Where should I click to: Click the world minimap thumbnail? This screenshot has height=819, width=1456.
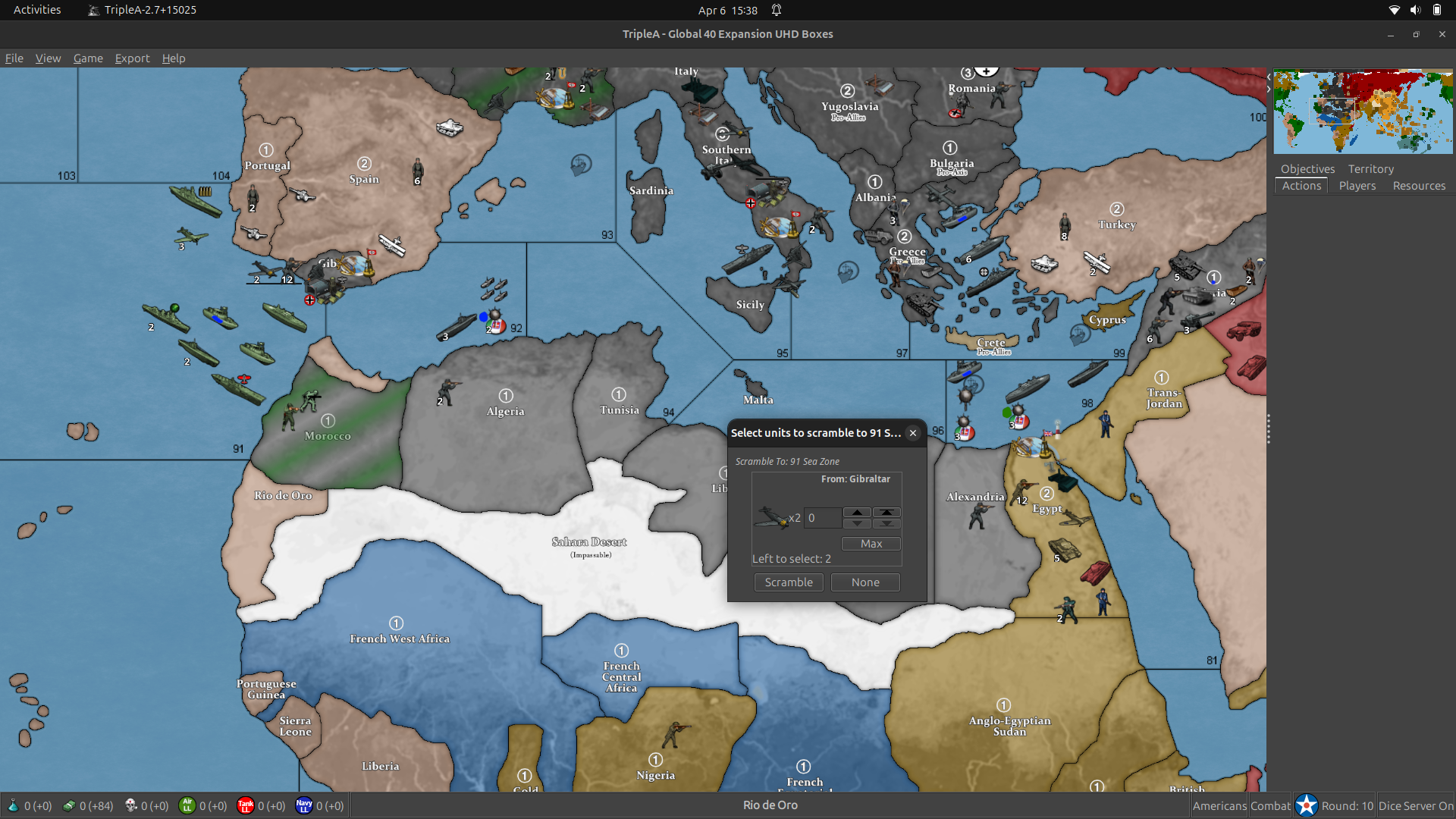[1363, 112]
